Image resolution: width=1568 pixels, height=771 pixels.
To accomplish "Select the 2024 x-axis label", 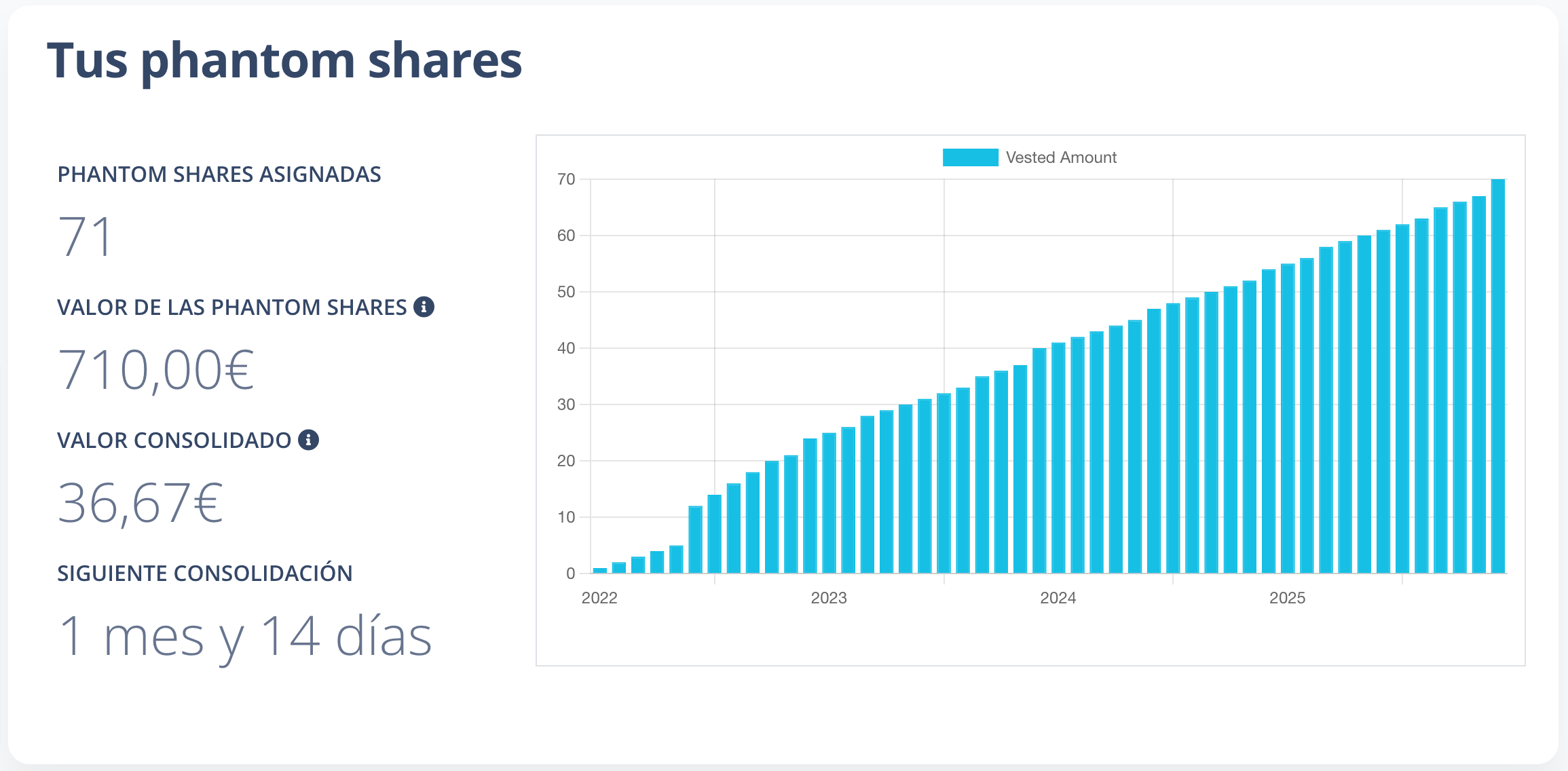I will 1058,598.
